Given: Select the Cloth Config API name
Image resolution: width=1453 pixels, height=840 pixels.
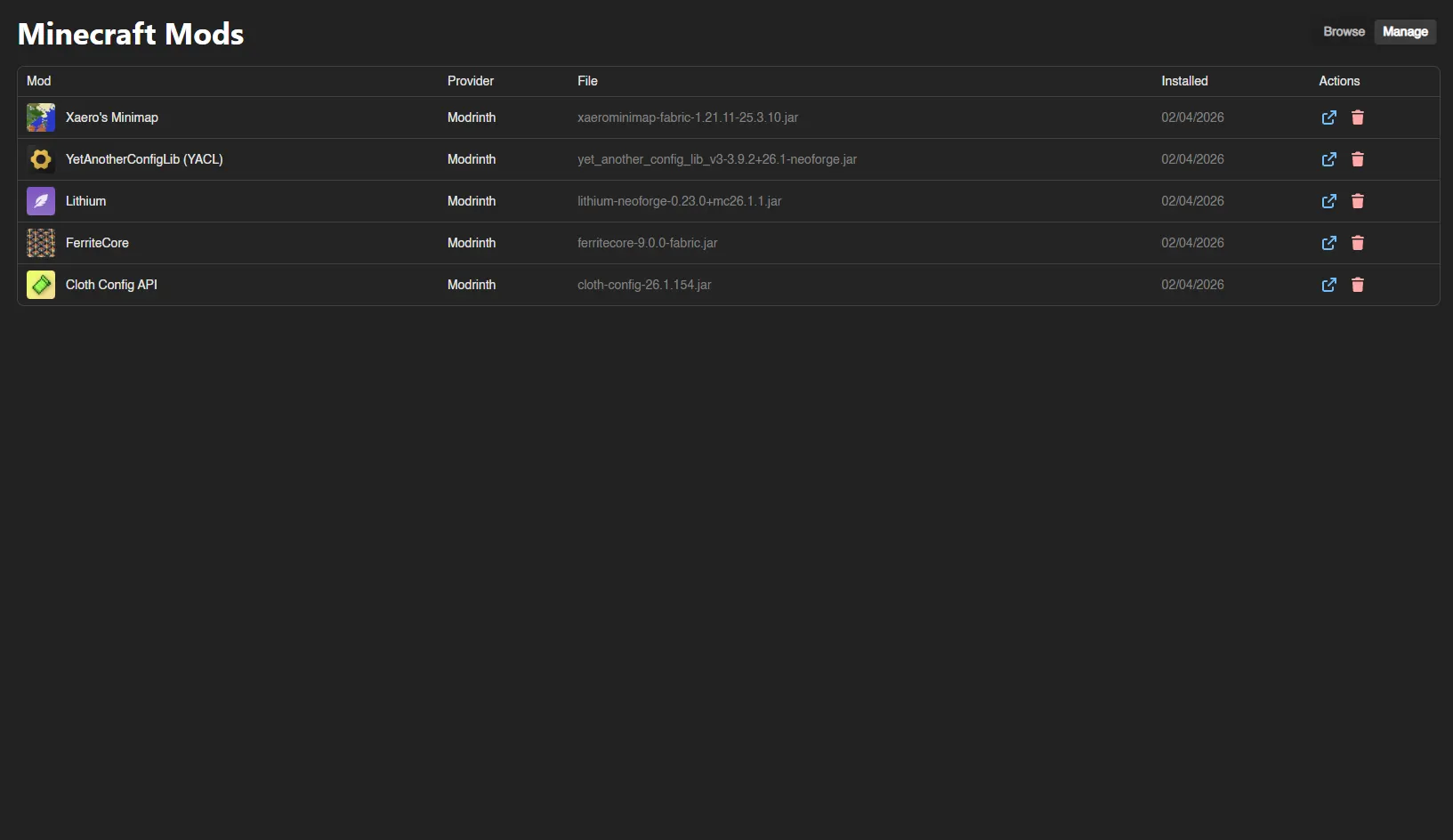Looking at the screenshot, I should point(111,285).
